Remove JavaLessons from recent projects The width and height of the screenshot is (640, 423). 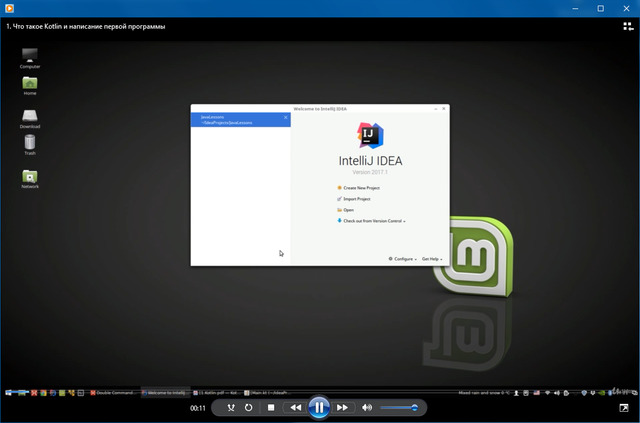(285, 117)
